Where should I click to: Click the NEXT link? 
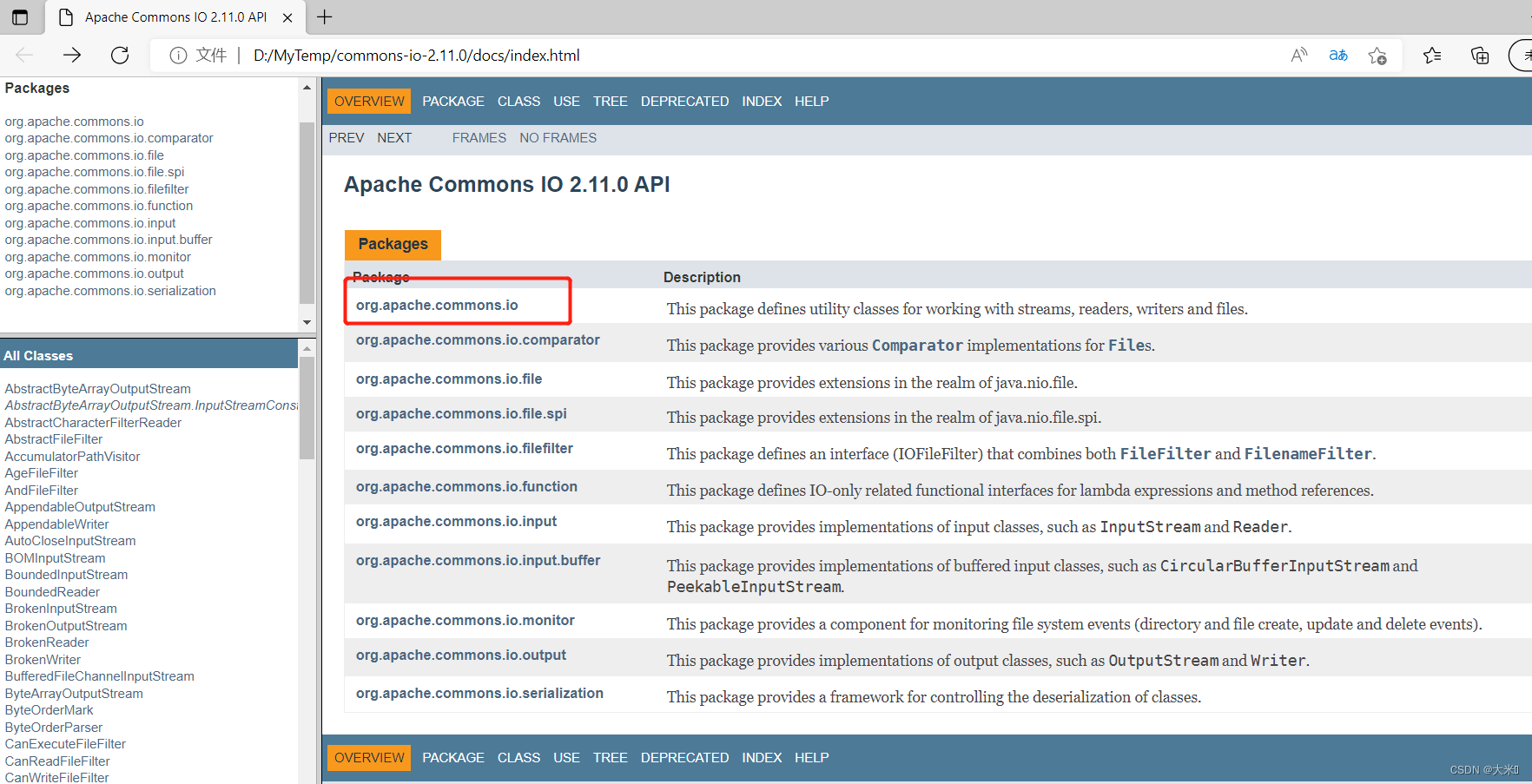(394, 138)
